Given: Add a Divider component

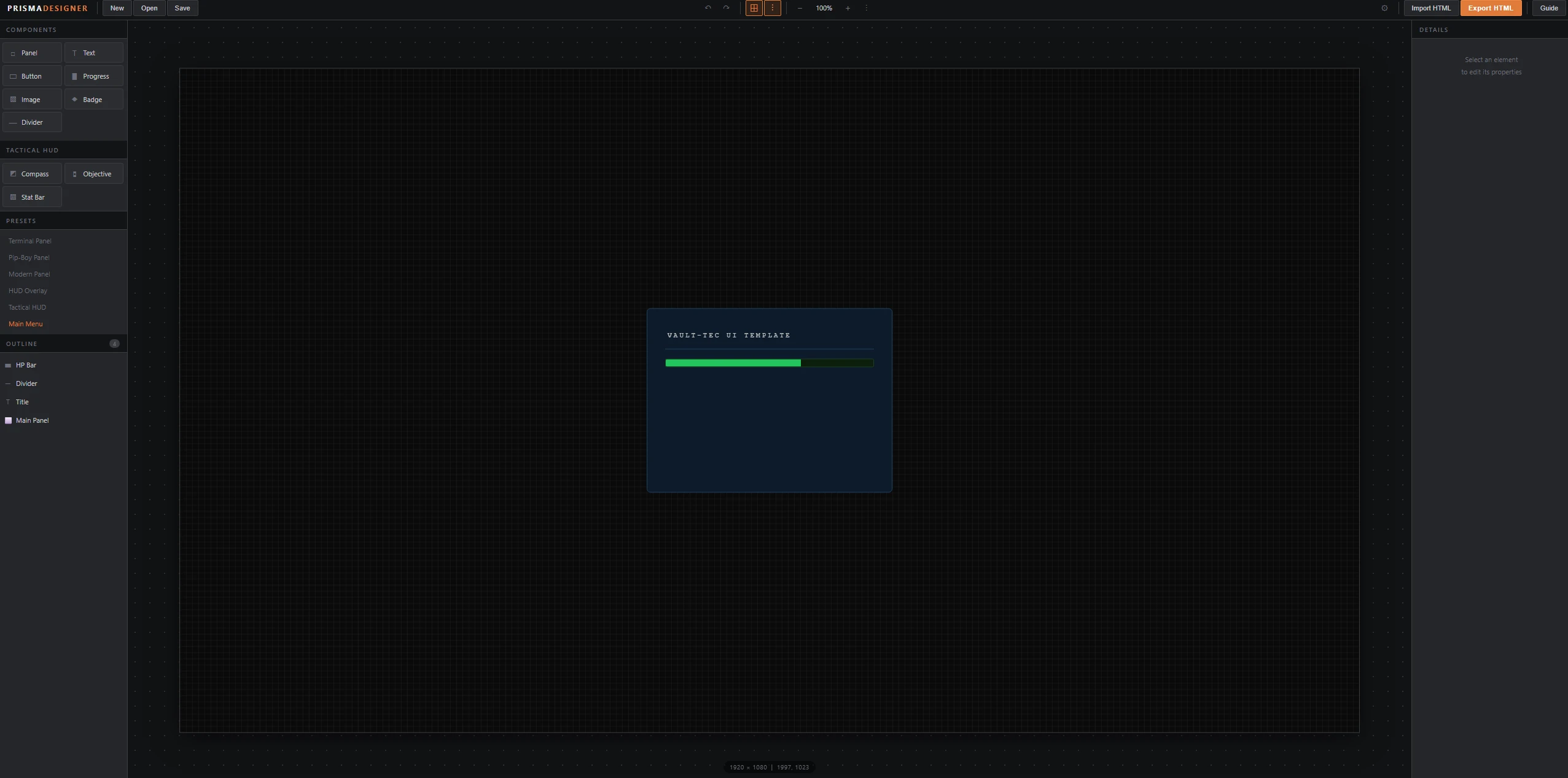Looking at the screenshot, I should pyautogui.click(x=32, y=122).
